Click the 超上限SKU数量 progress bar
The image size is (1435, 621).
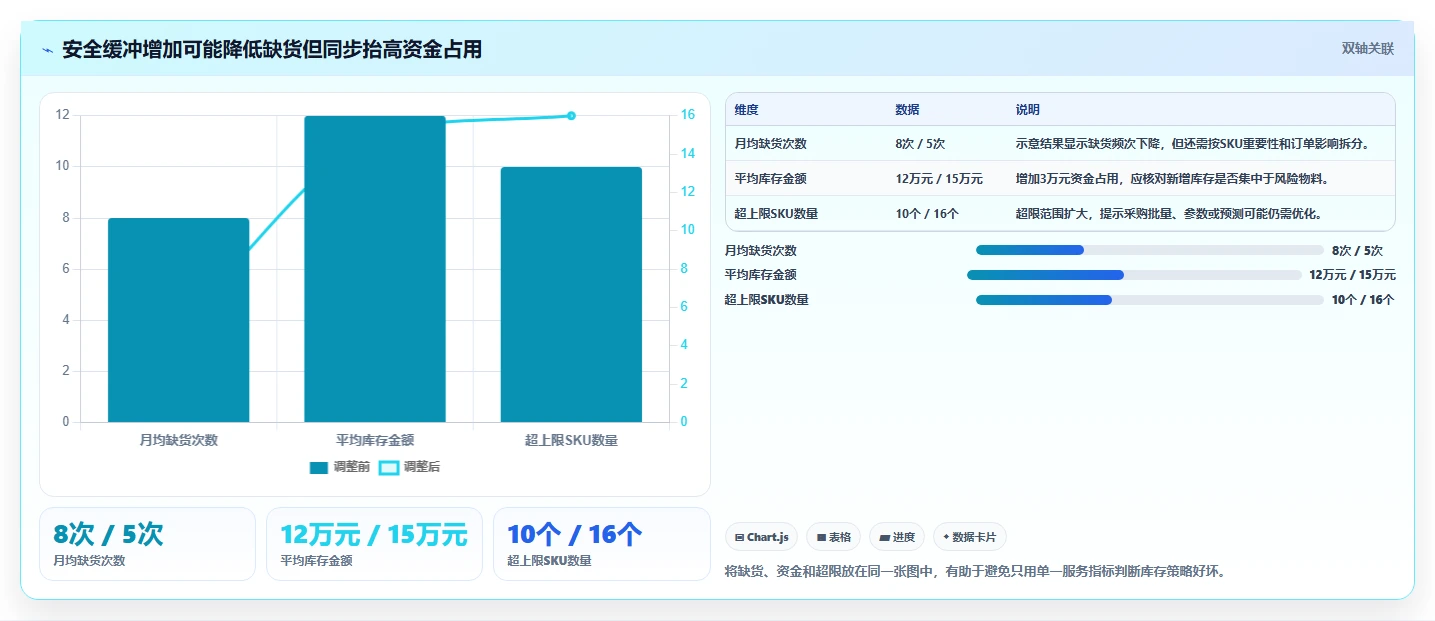pos(1149,299)
